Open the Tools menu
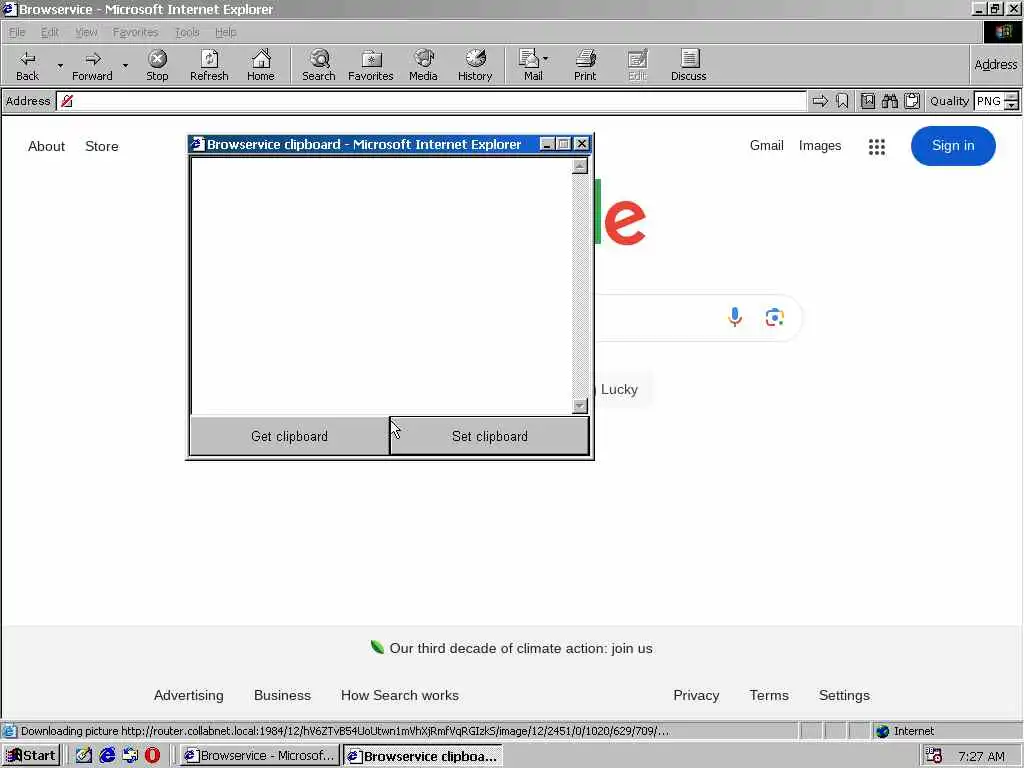 187,32
